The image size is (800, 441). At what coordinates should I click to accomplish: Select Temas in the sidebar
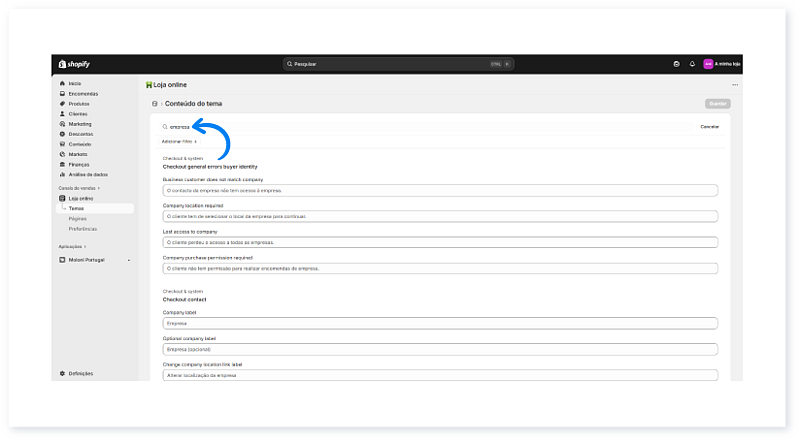click(76, 208)
